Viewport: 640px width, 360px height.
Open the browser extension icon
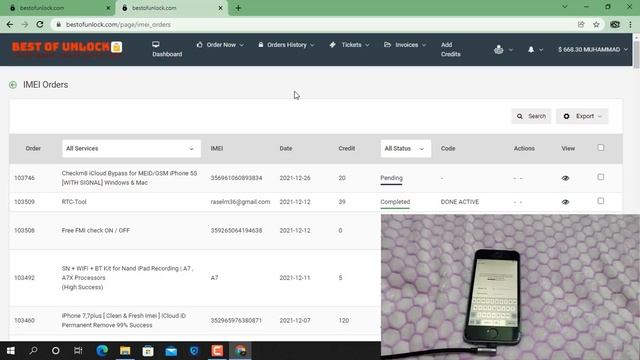click(615, 24)
